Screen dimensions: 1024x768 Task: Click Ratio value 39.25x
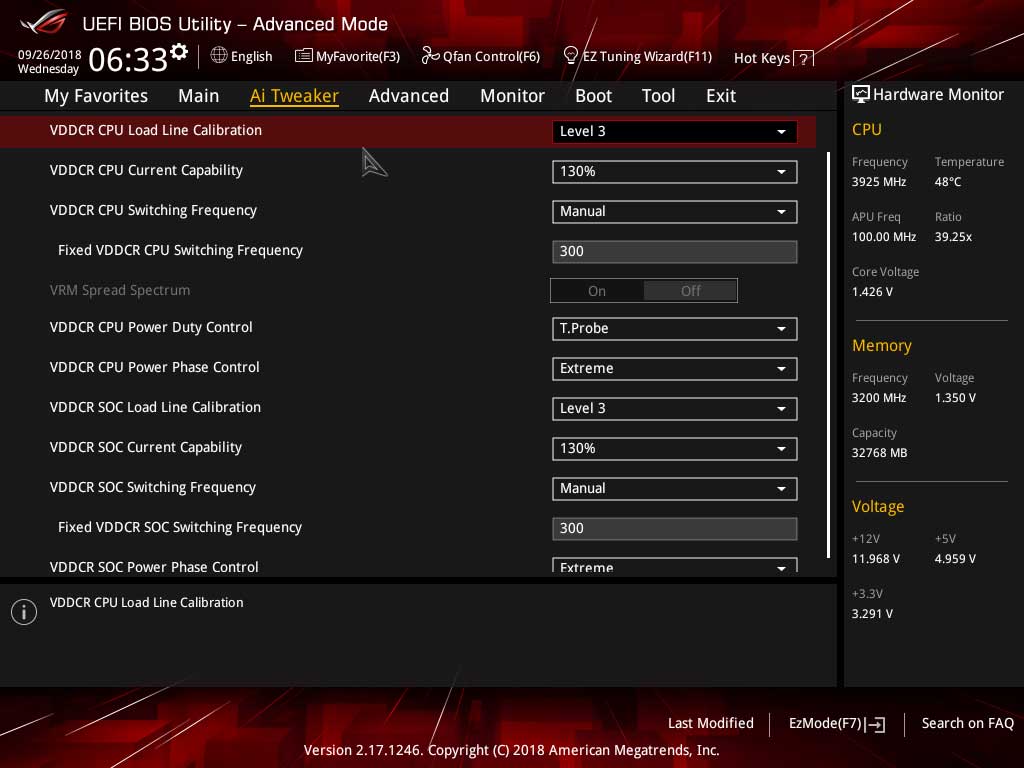[x=953, y=237]
